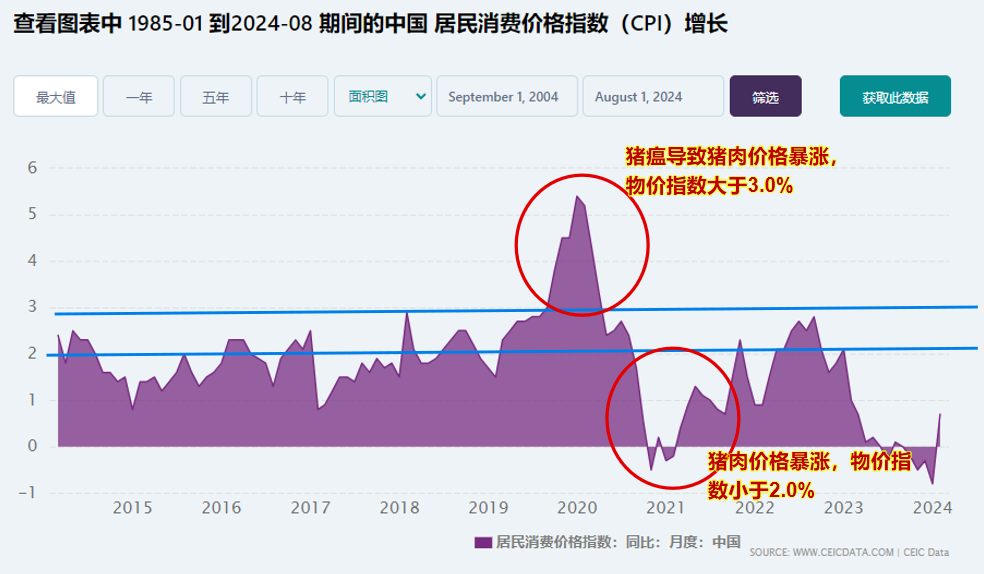Click the lowest dip near 2024
984x574 pixels.
click(x=932, y=483)
